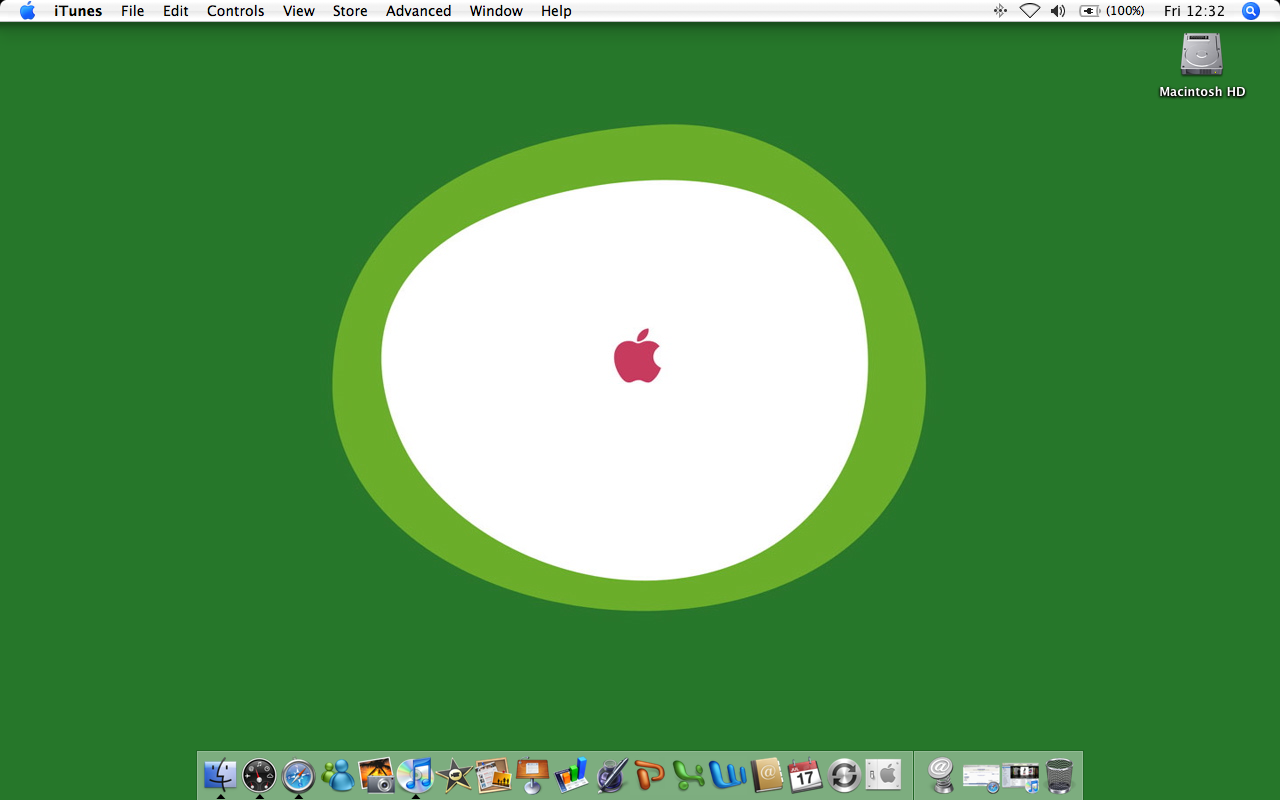Image resolution: width=1280 pixels, height=800 pixels.
Task: Launch PowerPoint from the Dock
Action: [649, 775]
